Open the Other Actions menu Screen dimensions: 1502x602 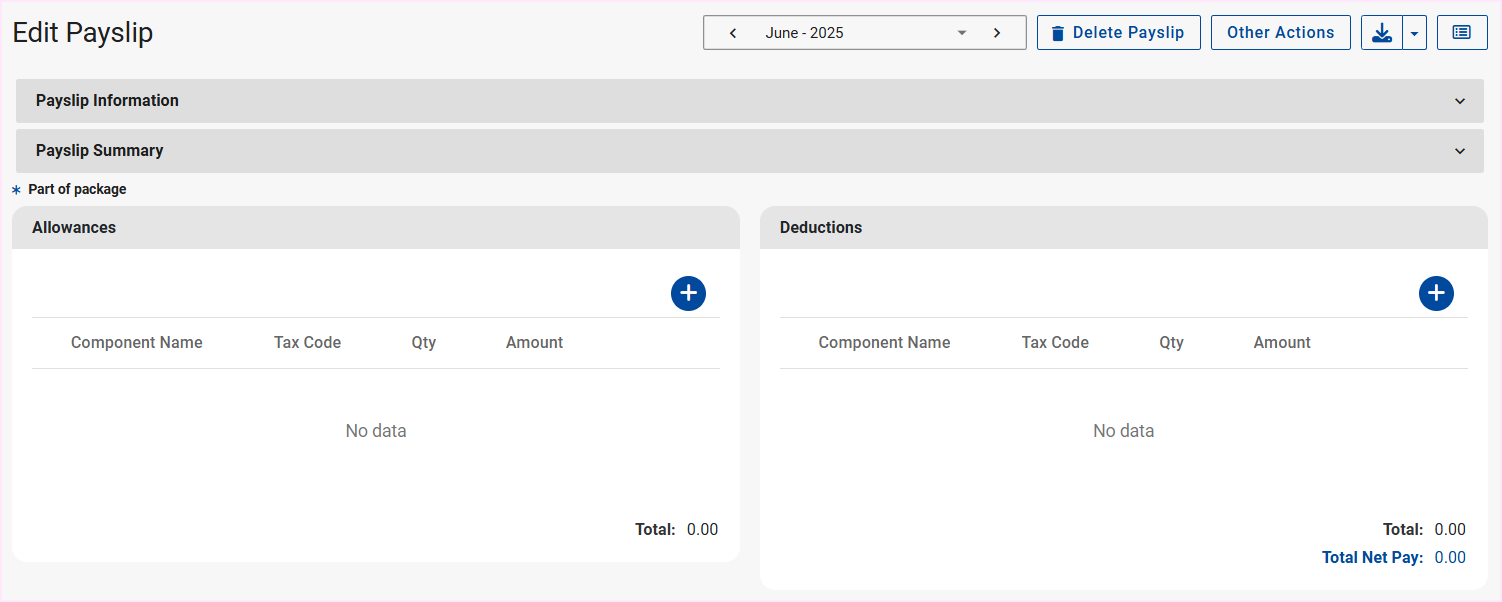point(1280,33)
